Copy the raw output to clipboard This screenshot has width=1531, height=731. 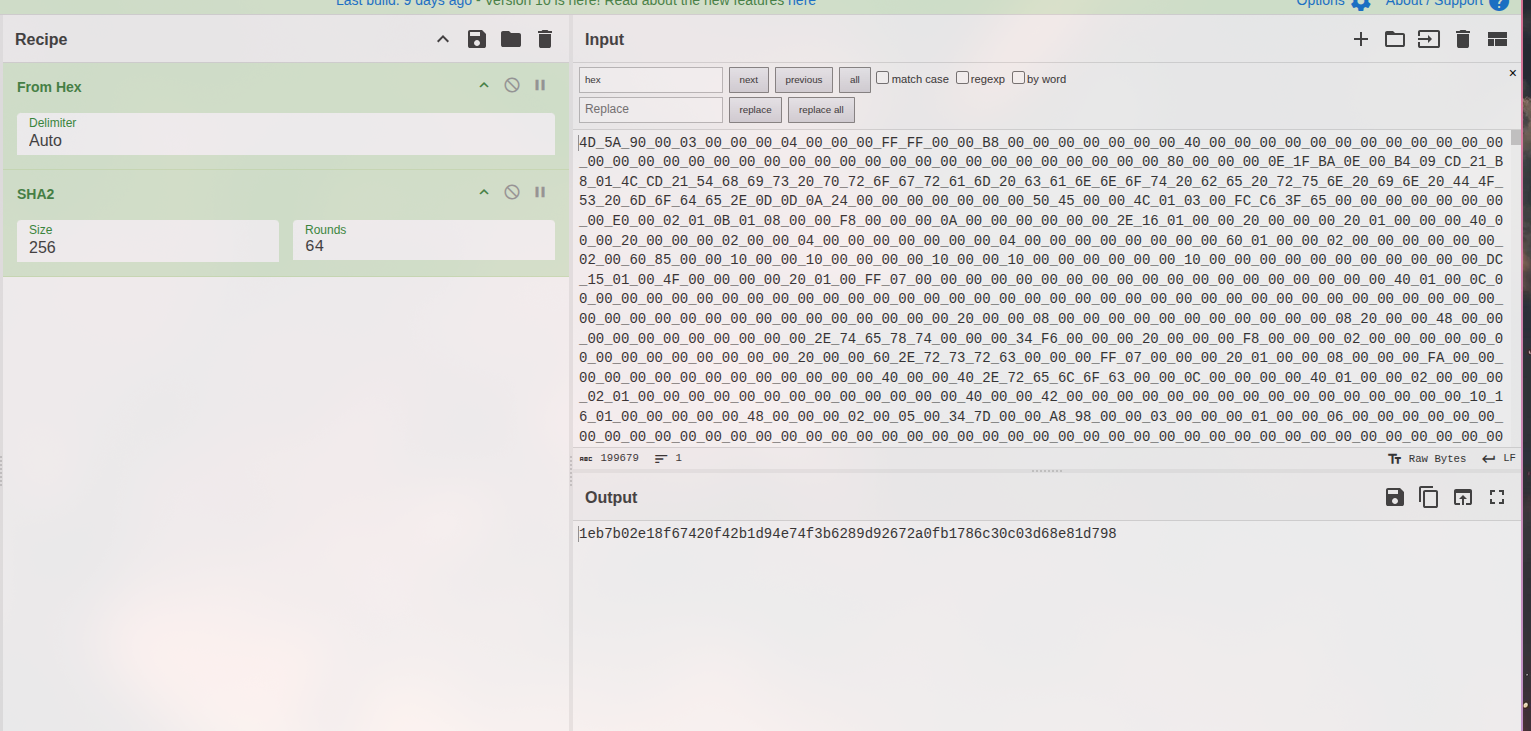(1428, 496)
